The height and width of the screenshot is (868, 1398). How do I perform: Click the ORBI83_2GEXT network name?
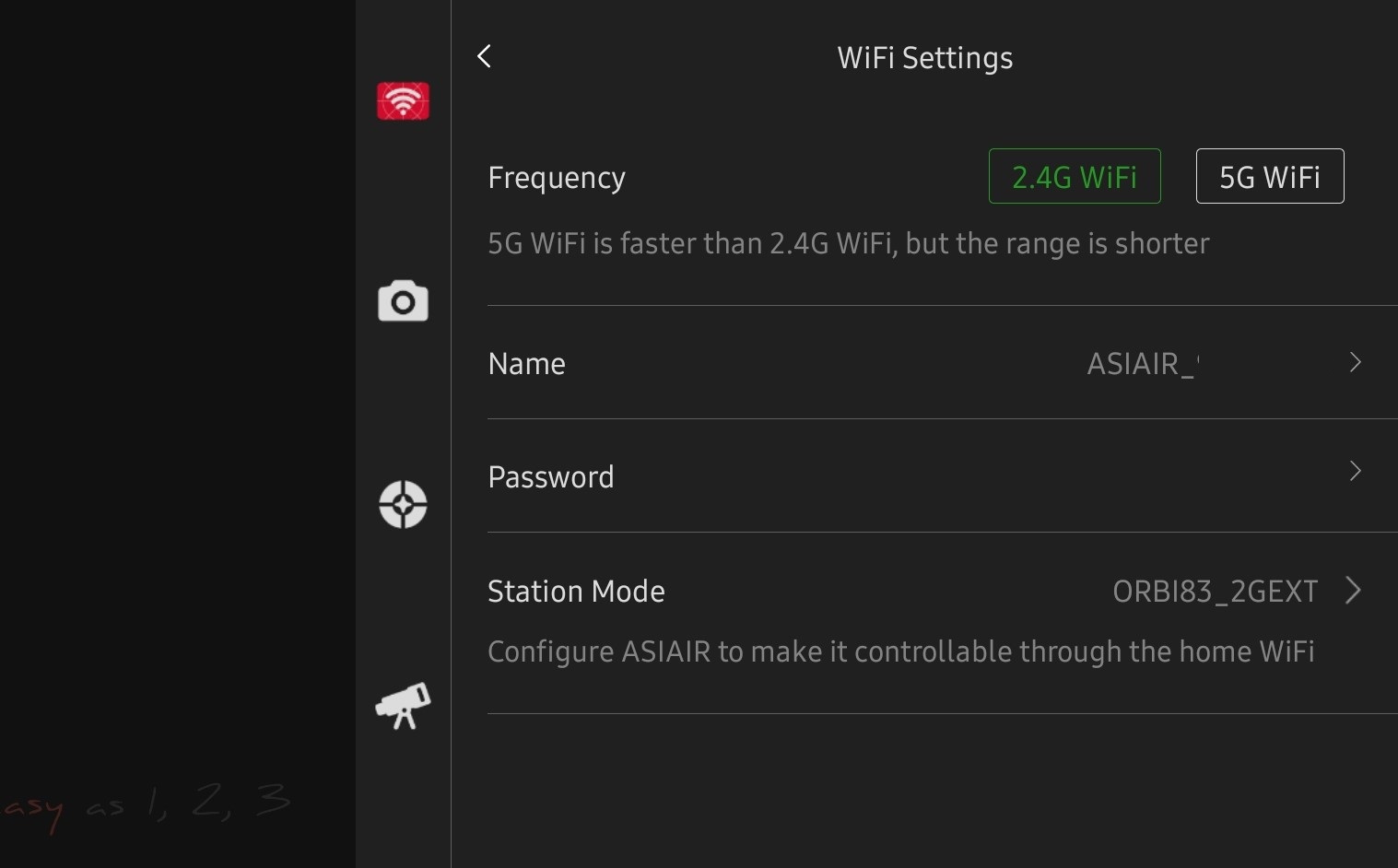[x=1215, y=592]
